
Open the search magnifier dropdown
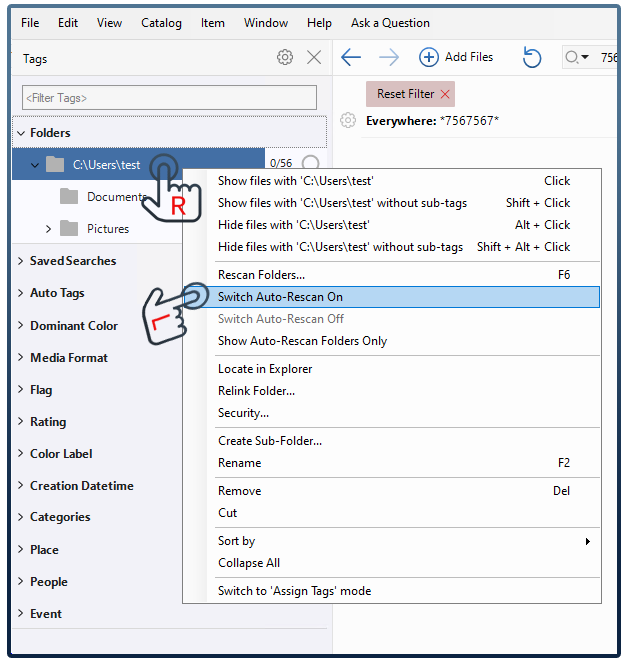click(x=577, y=58)
